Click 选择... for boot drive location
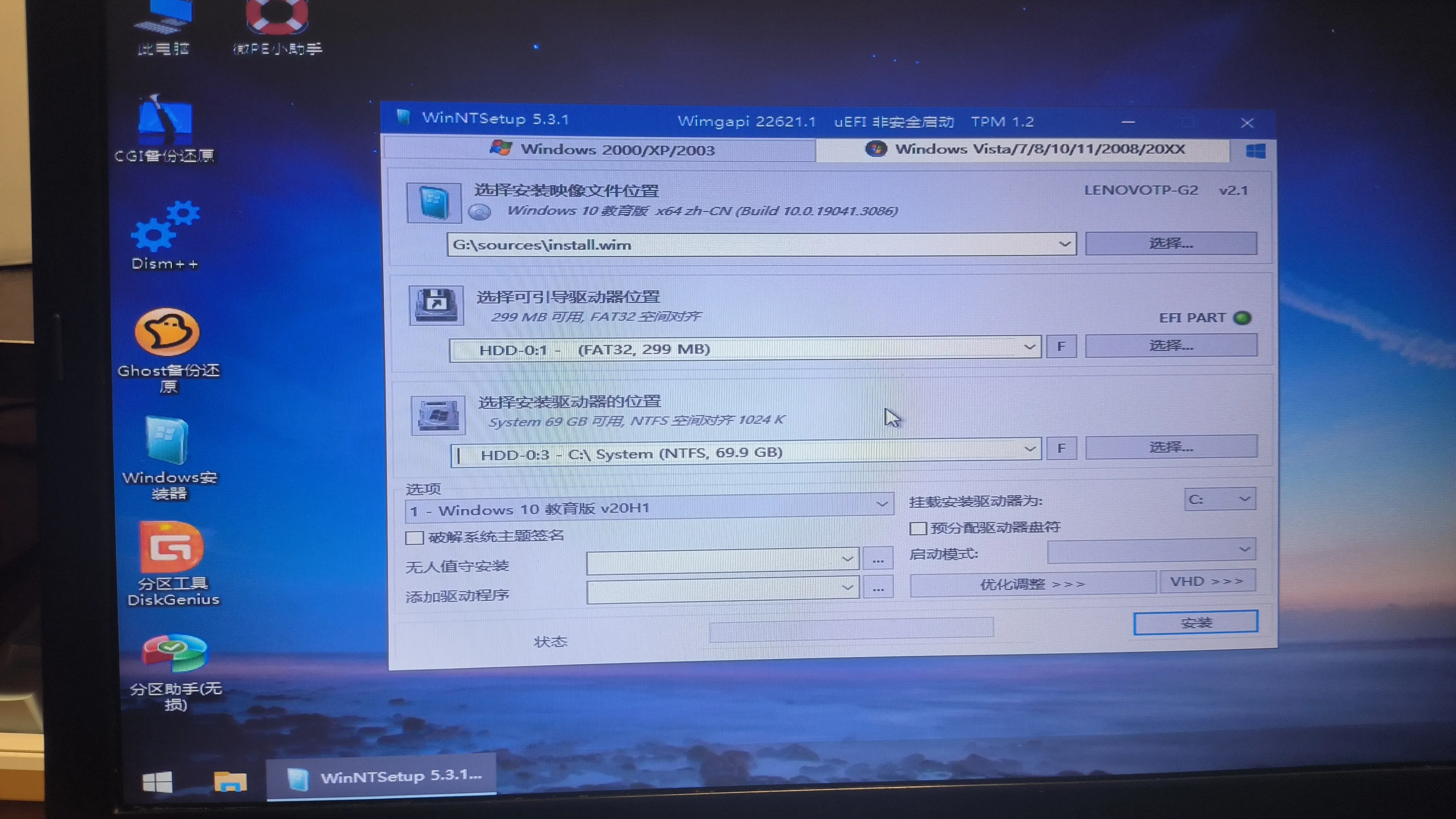 [x=1171, y=345]
